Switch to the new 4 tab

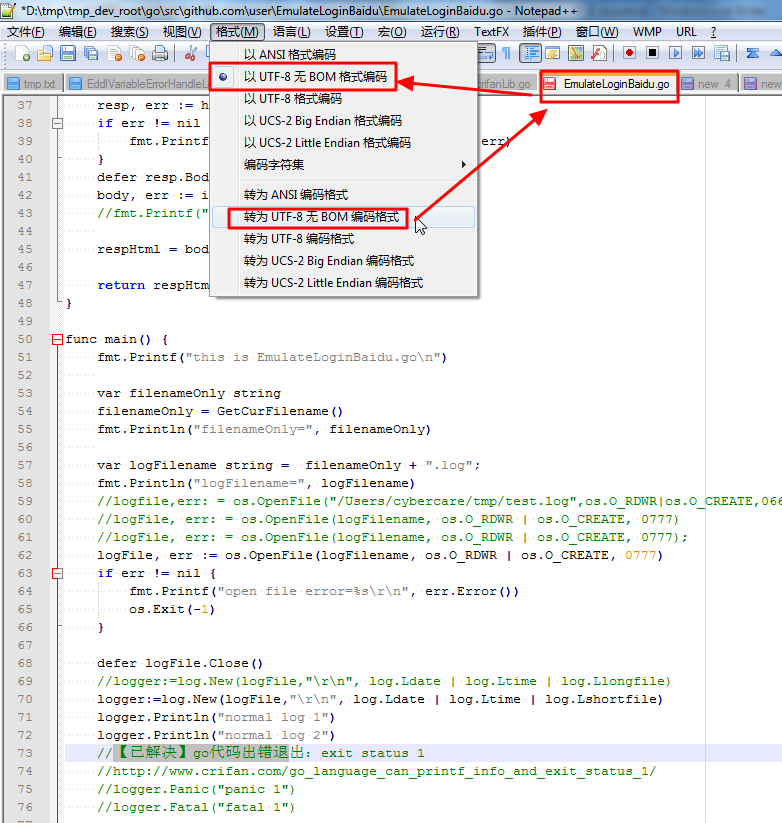click(709, 83)
